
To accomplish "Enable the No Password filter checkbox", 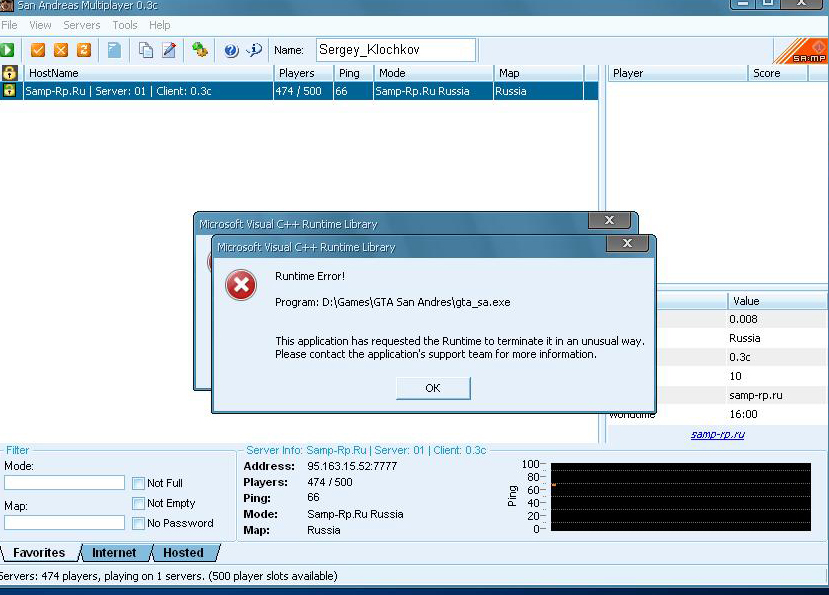I will tap(138, 524).
